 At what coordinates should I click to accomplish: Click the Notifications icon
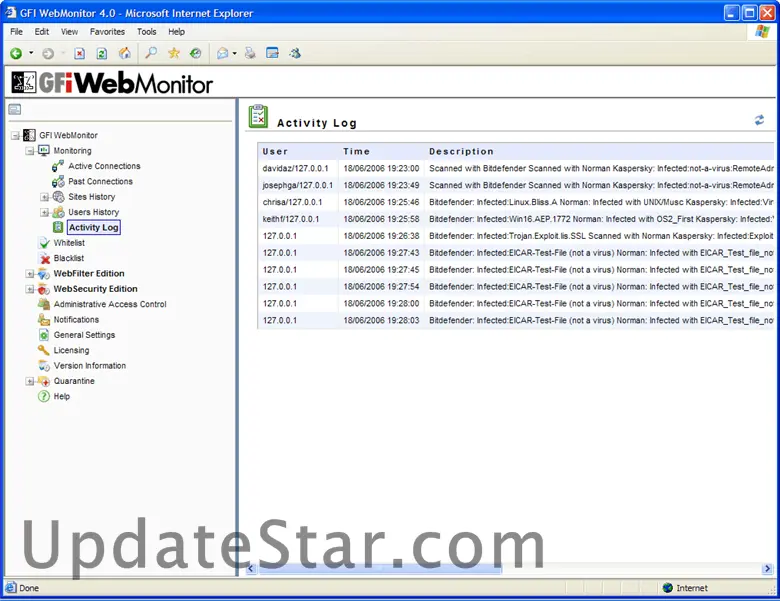44,319
